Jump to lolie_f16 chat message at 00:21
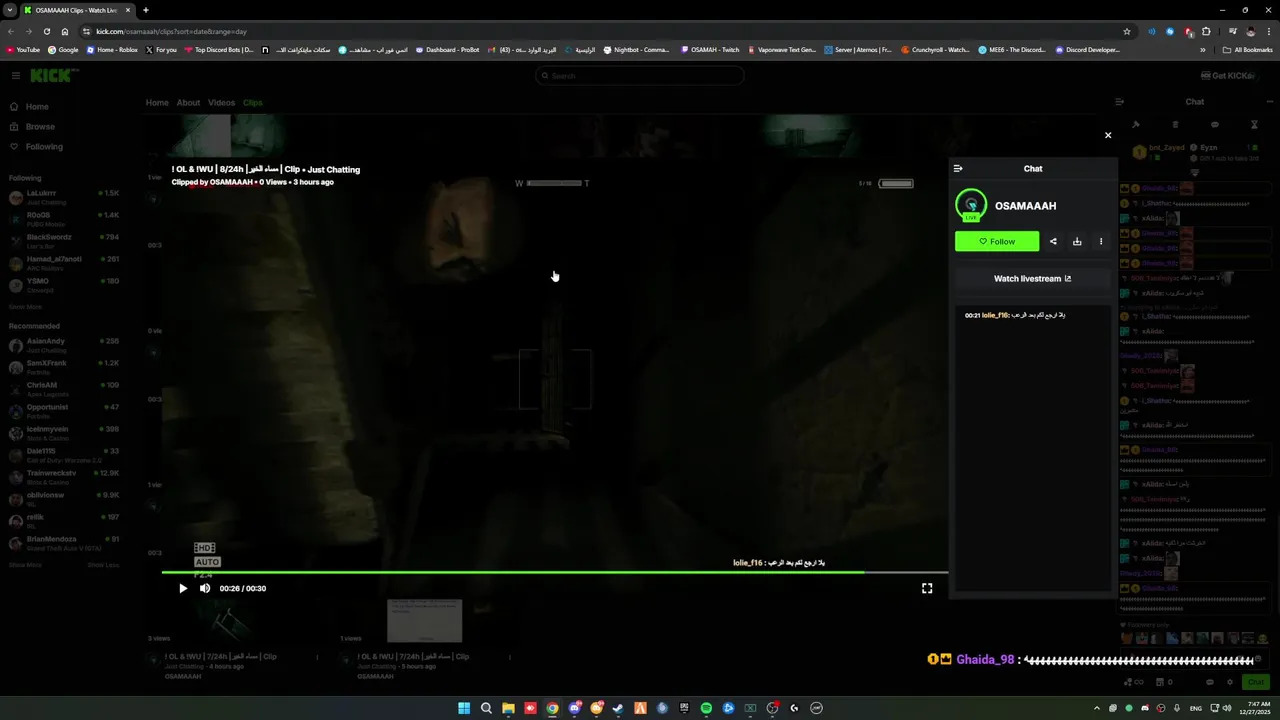 1015,315
